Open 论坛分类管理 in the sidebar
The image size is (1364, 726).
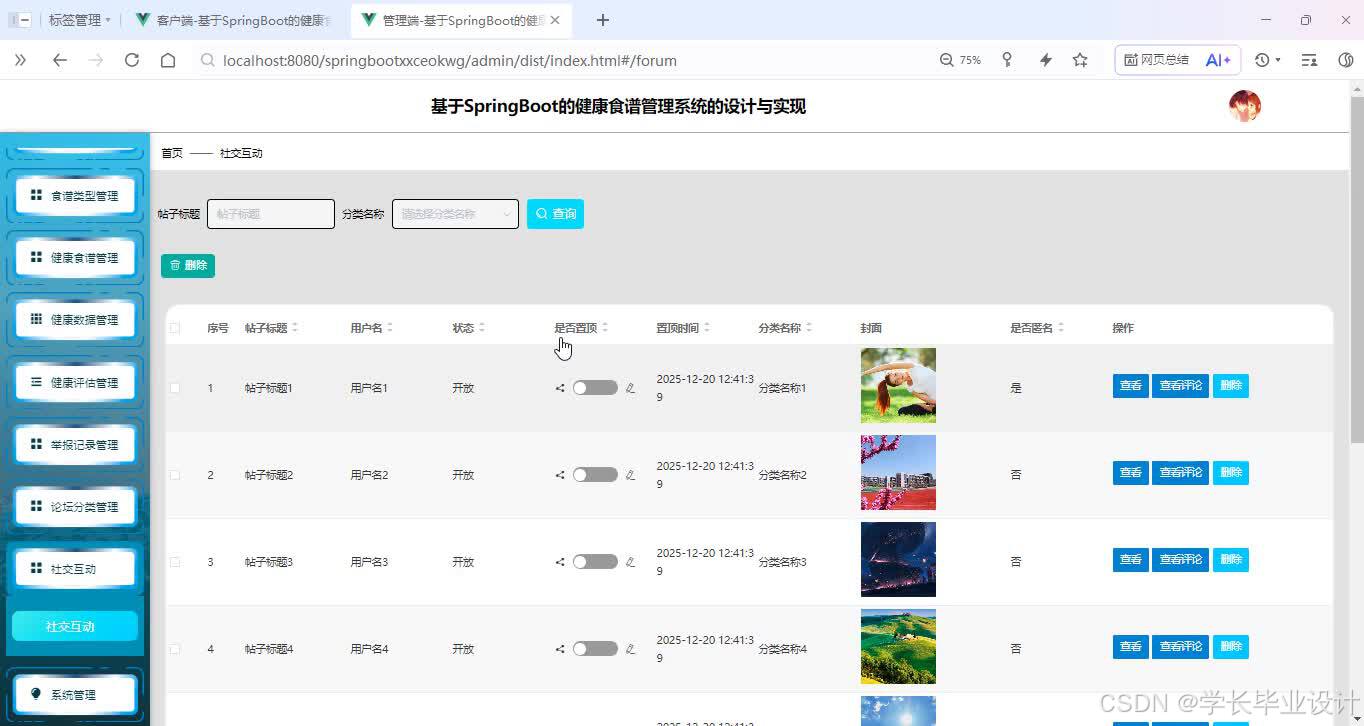(x=75, y=506)
